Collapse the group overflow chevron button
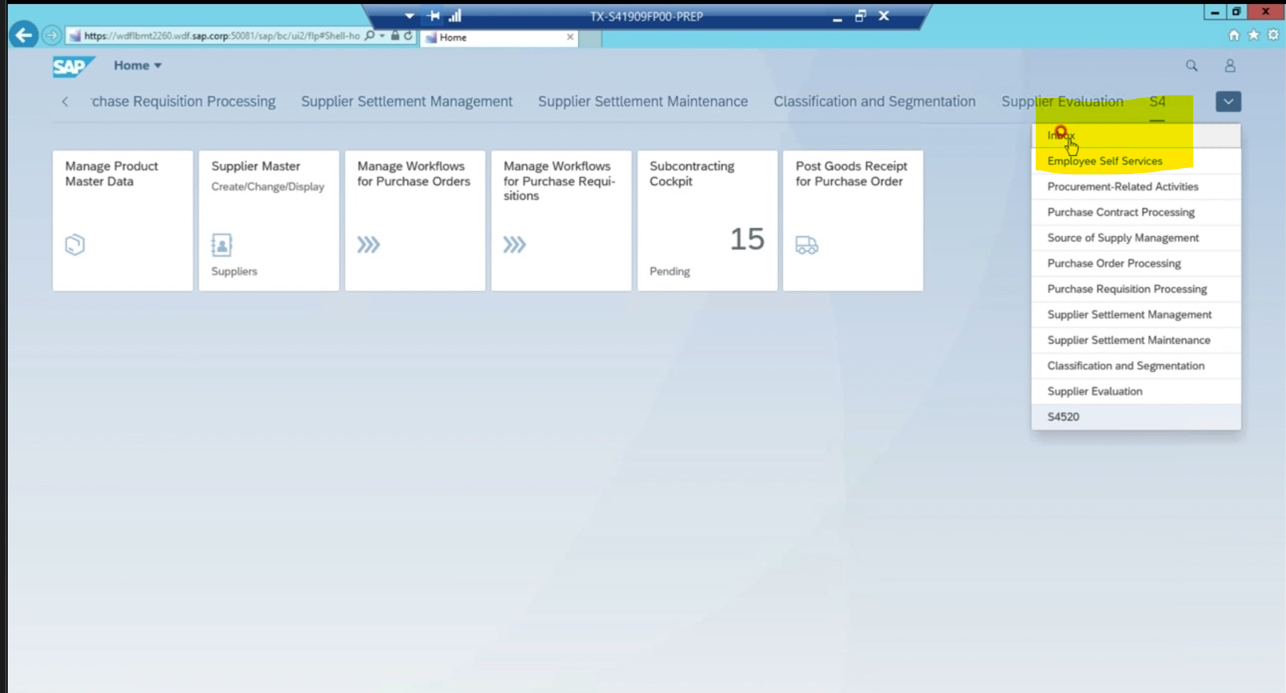This screenshot has height=693, width=1286. [1228, 101]
